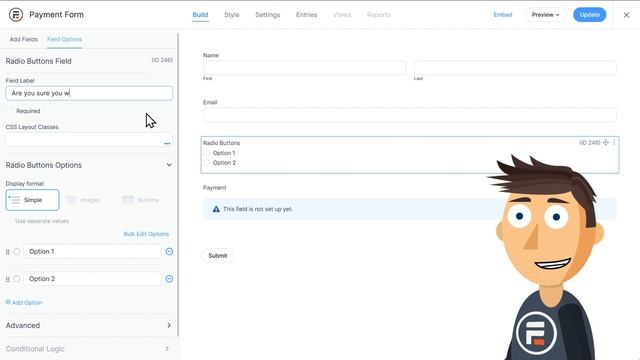The width and height of the screenshot is (640, 360).
Task: Select Option 1 radio in form preview
Action: pyautogui.click(x=207, y=153)
